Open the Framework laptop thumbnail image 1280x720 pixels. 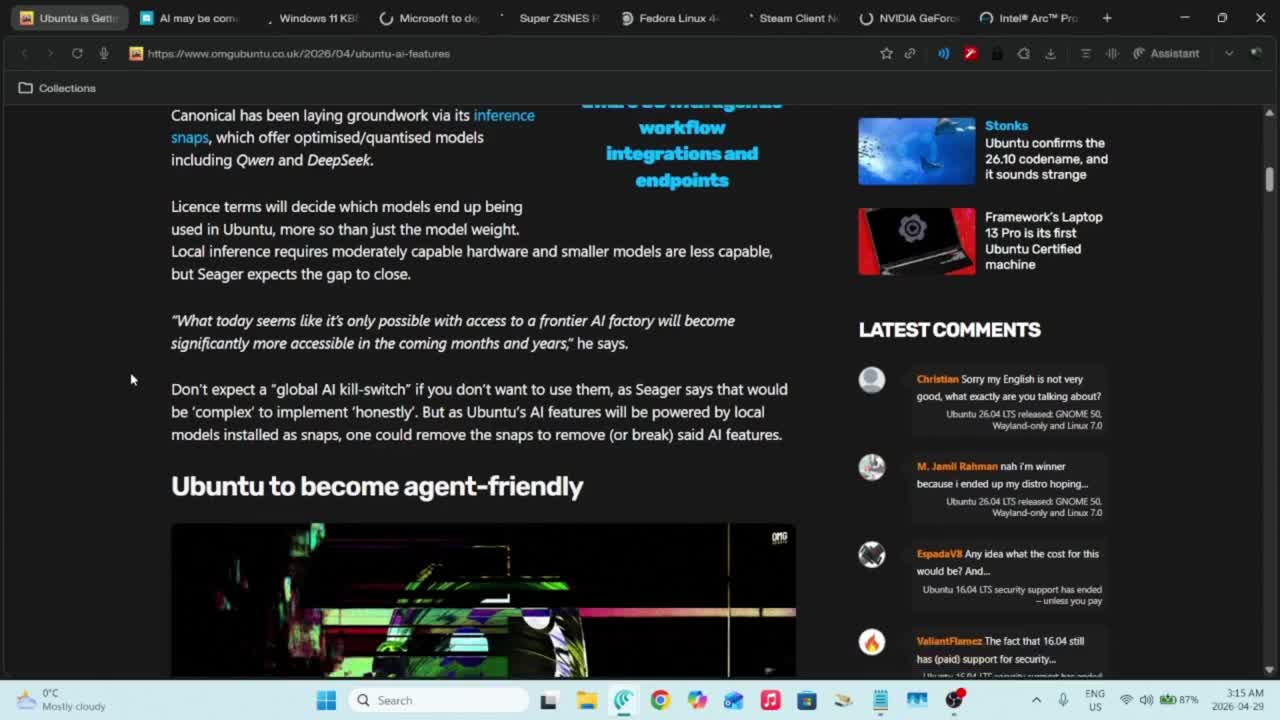[x=916, y=241]
